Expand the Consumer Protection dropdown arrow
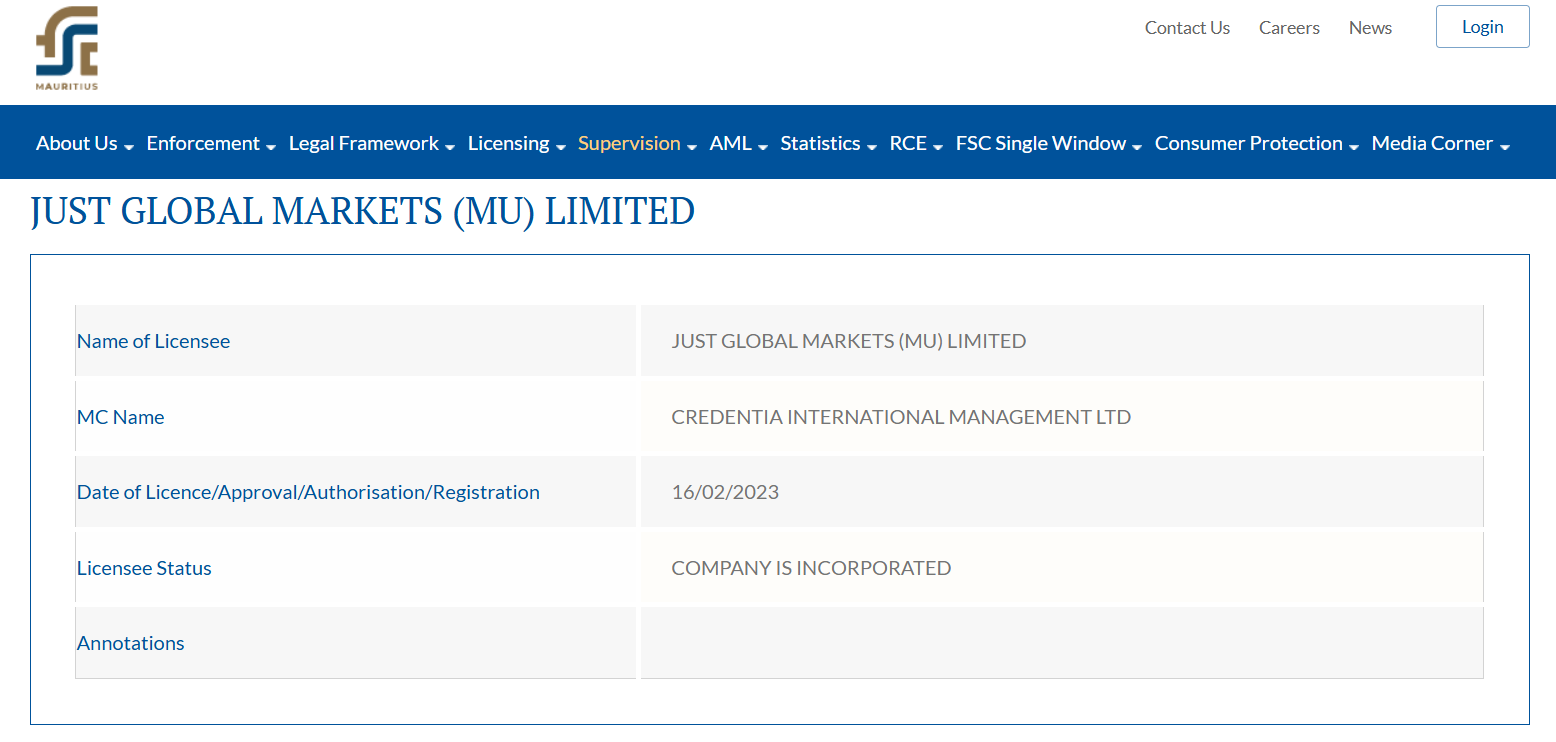The width and height of the screenshot is (1556, 742). [x=1354, y=146]
